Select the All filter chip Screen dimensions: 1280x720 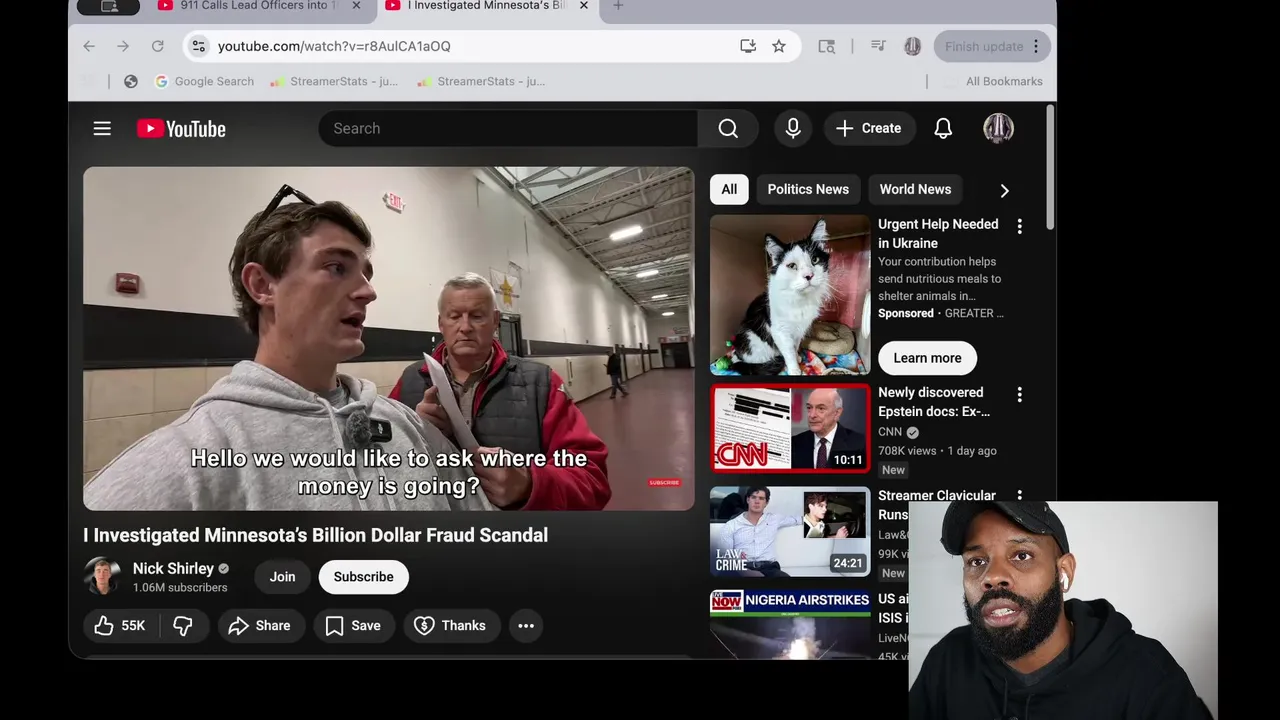pos(729,189)
